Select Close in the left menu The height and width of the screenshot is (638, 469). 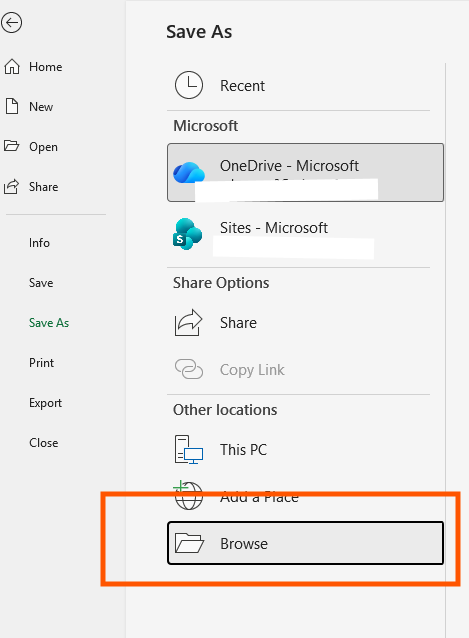(x=44, y=443)
